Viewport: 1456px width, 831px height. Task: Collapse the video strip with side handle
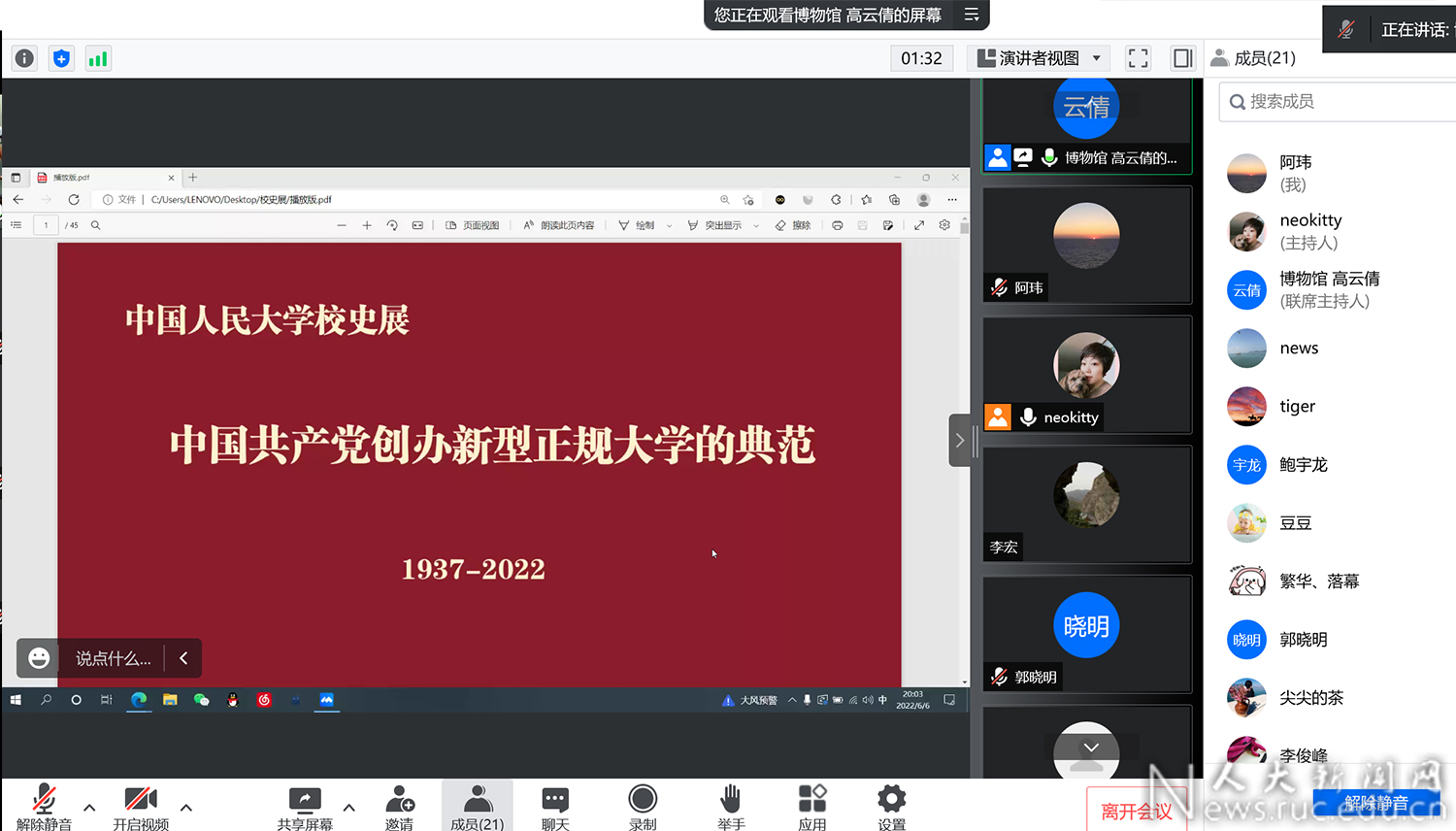click(x=959, y=440)
